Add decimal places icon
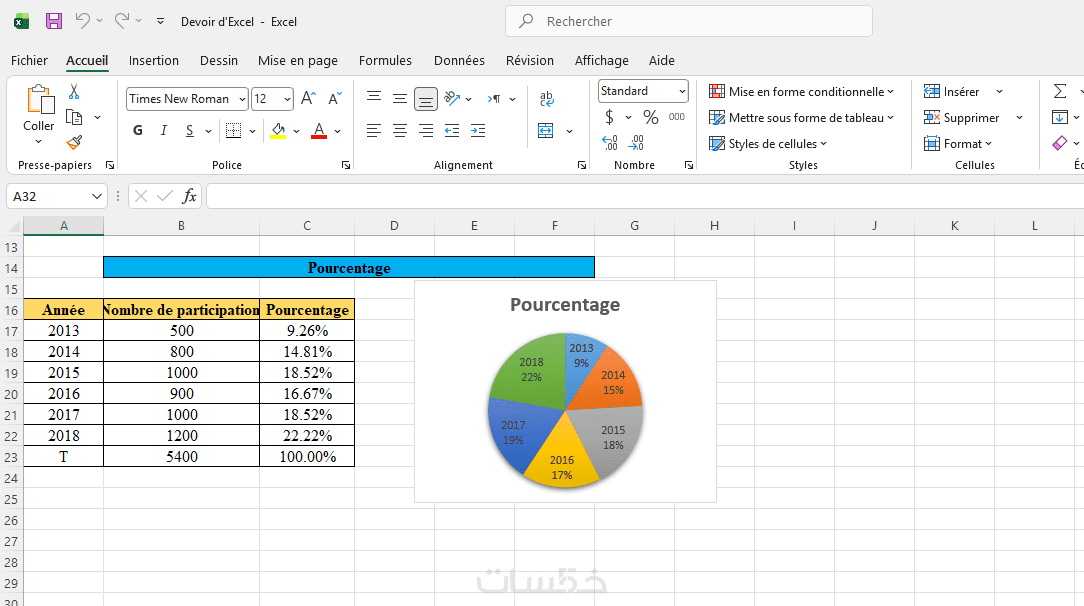Image resolution: width=1084 pixels, height=606 pixels. pos(610,143)
